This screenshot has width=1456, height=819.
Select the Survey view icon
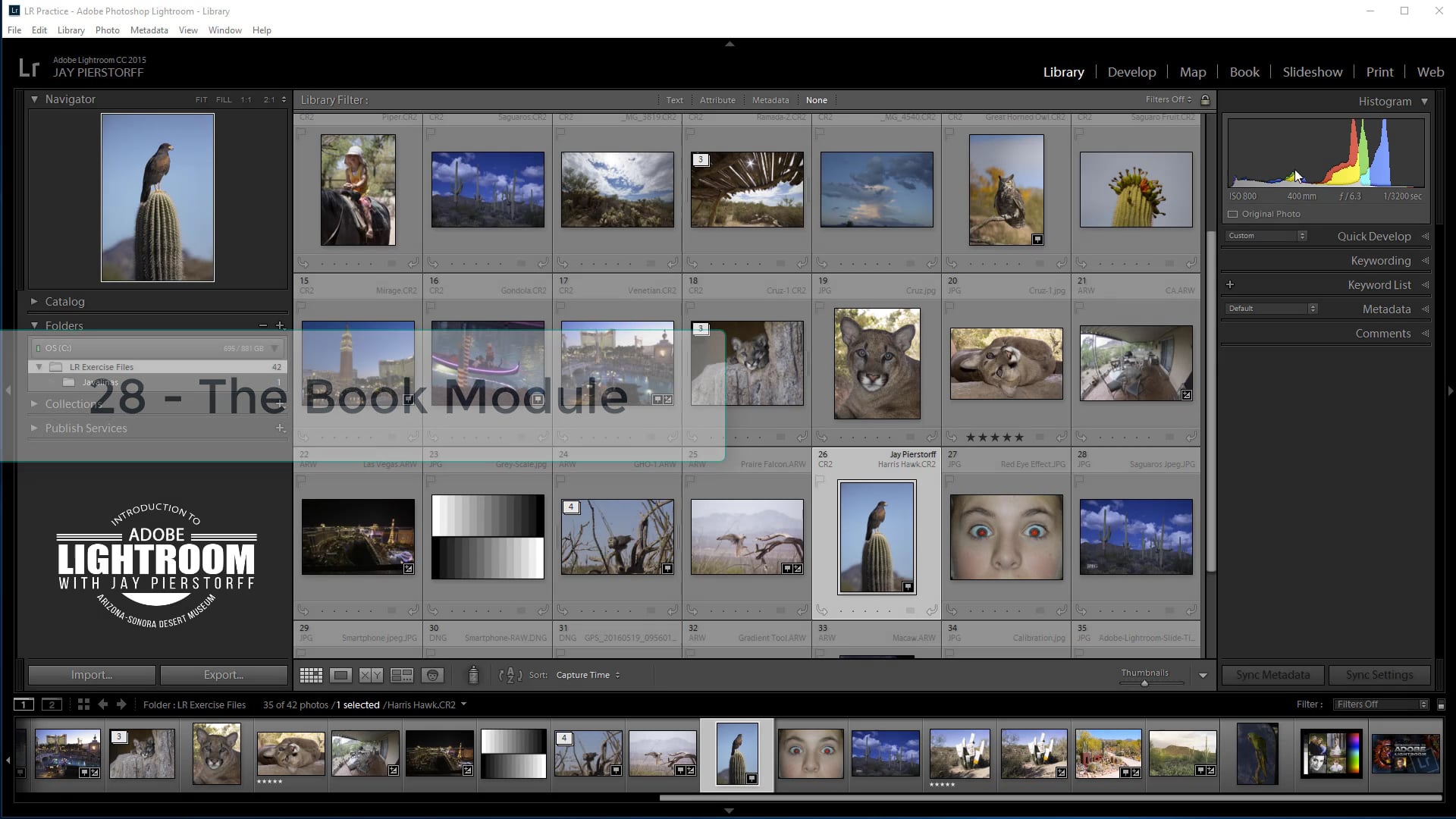(x=402, y=675)
